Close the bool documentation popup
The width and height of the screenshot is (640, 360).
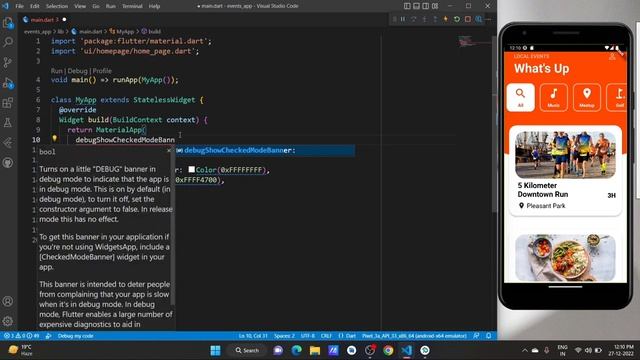tap(169, 151)
